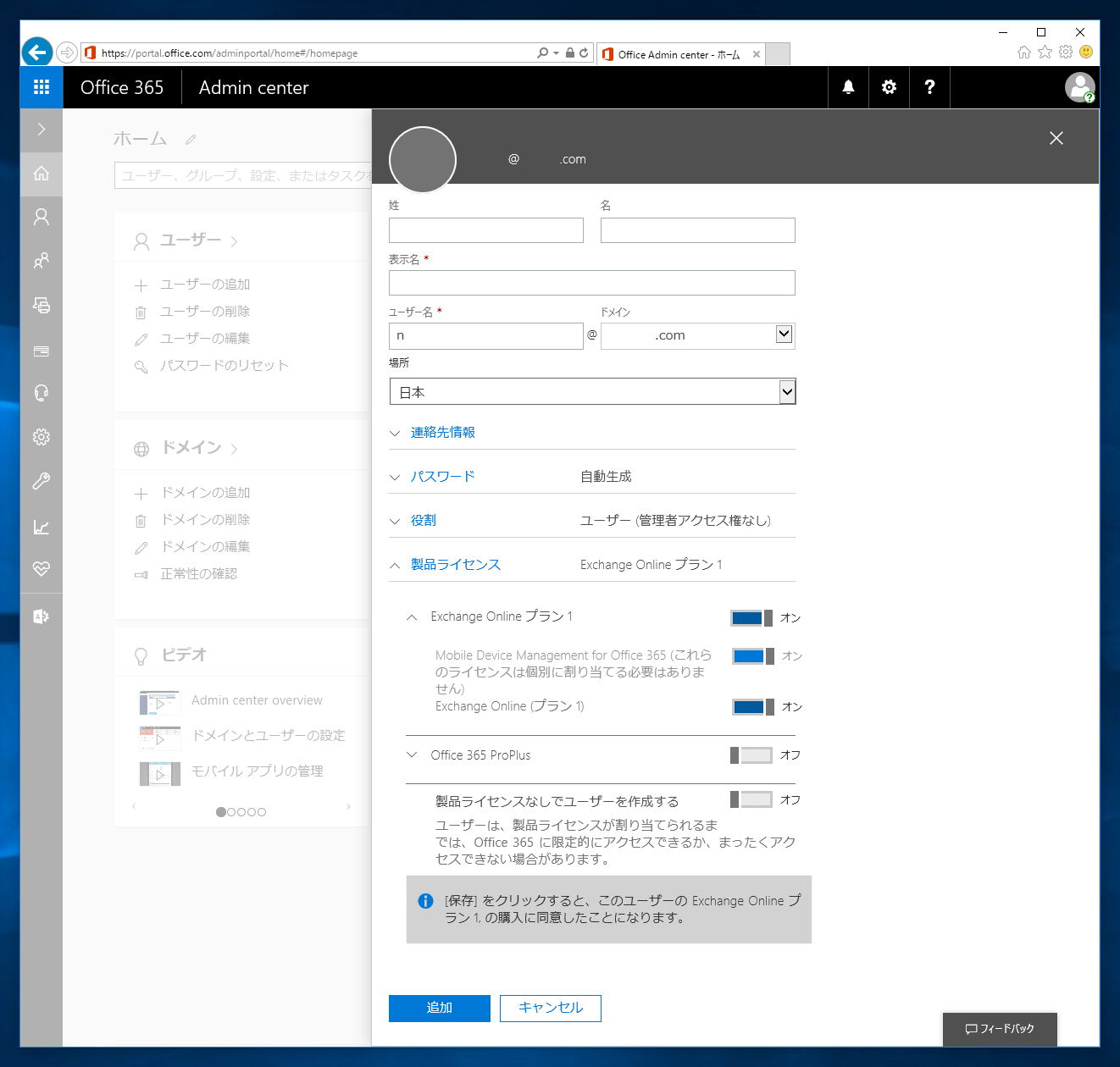
Task: Open notifications via the bell icon
Action: pos(847,87)
